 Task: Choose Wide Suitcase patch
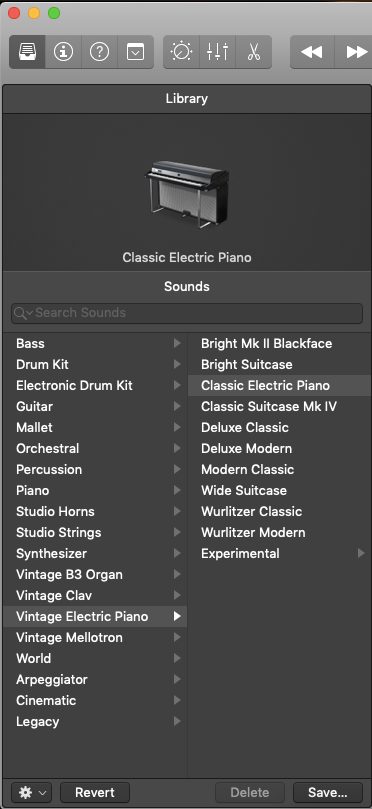click(x=279, y=490)
